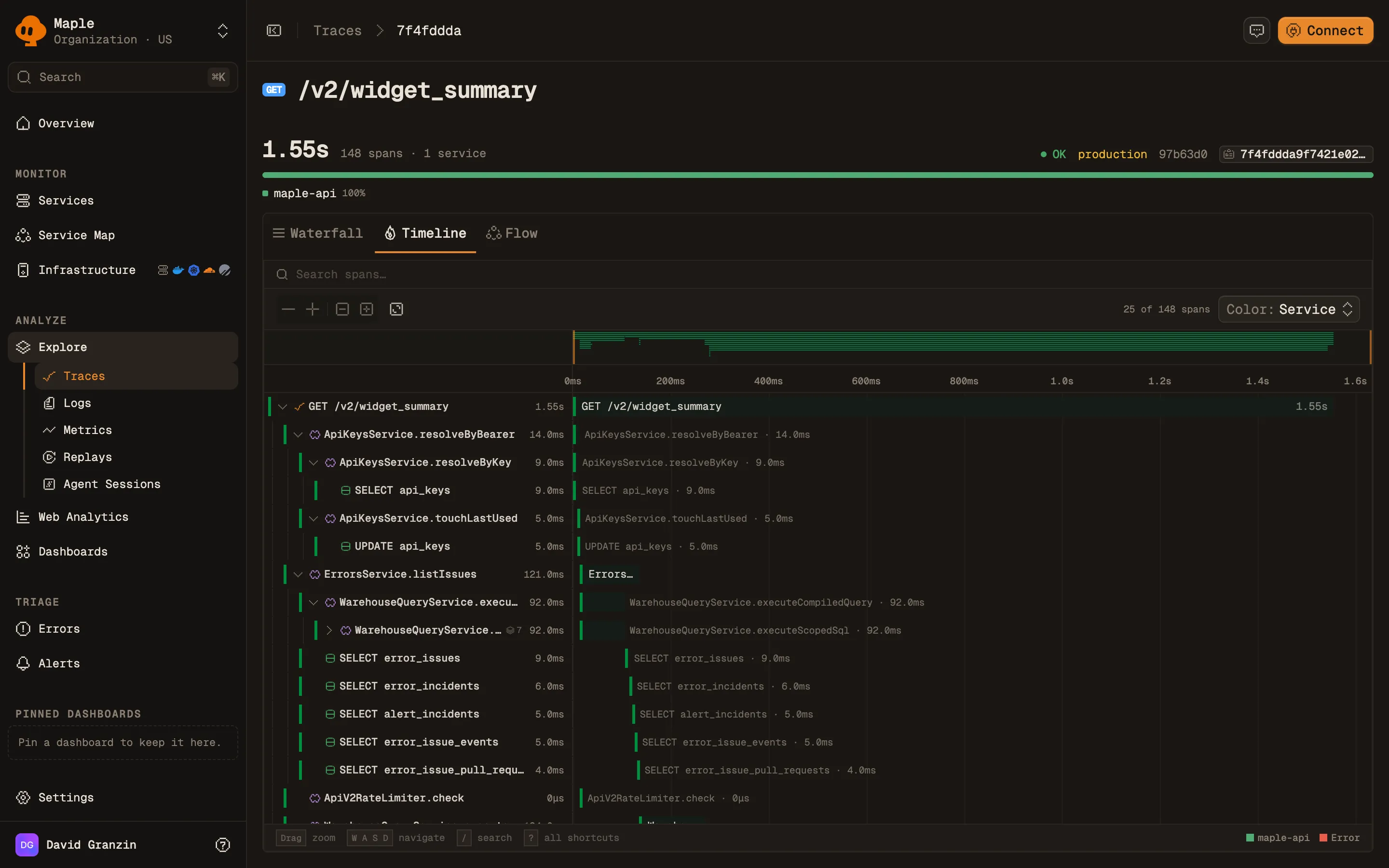Select the SELECT error_issue_events span row

(417, 742)
